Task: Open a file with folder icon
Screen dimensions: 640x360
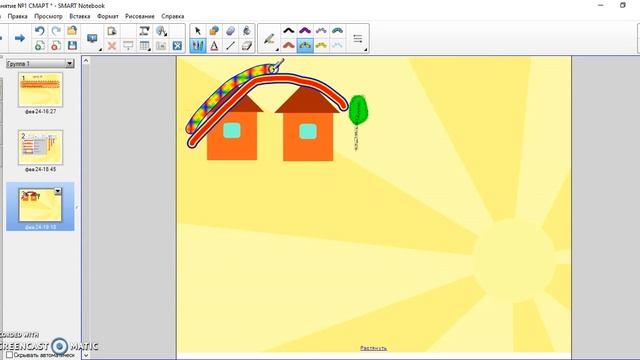Action: point(72,31)
